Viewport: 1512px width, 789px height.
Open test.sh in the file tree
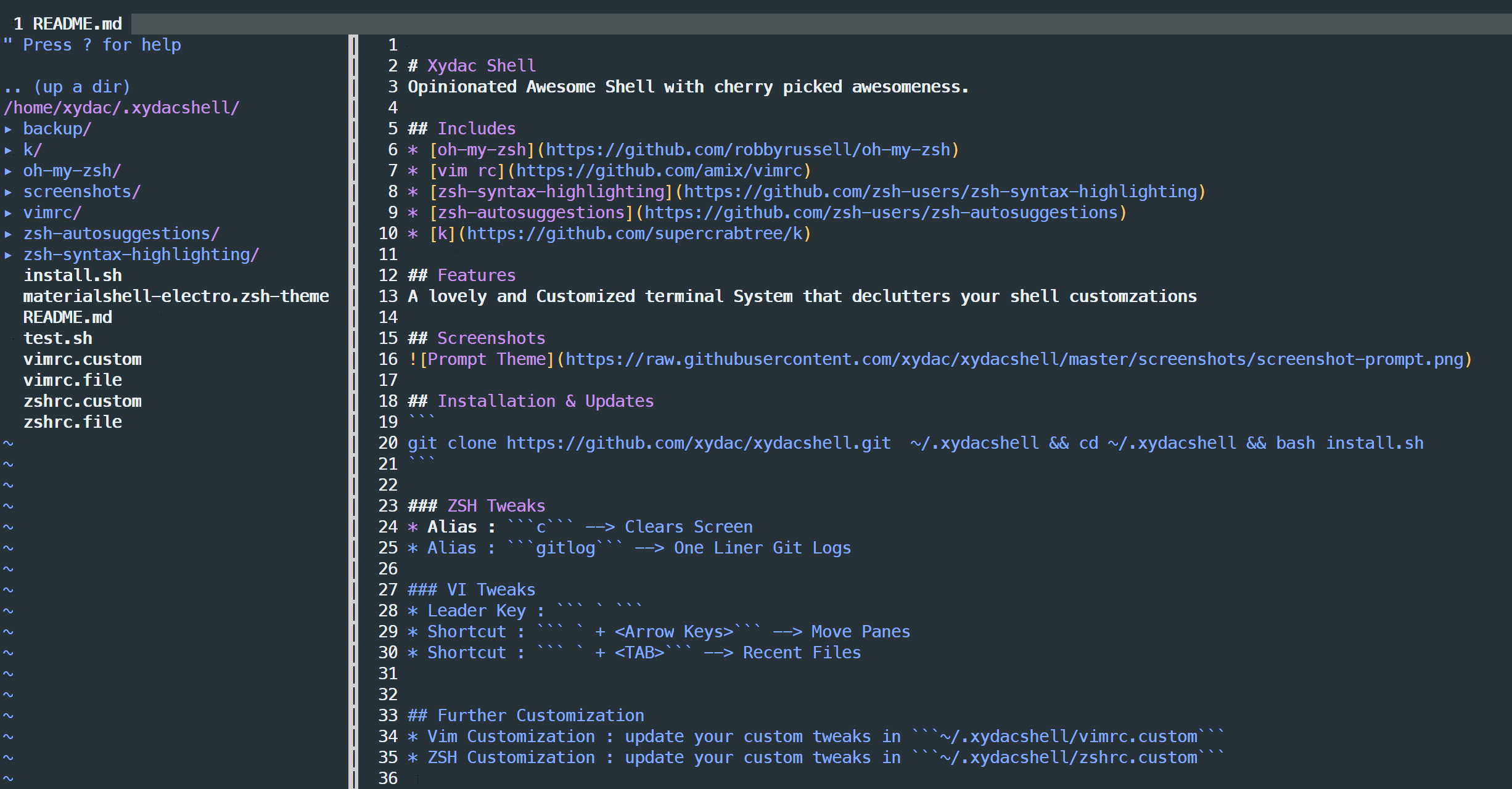click(x=58, y=338)
